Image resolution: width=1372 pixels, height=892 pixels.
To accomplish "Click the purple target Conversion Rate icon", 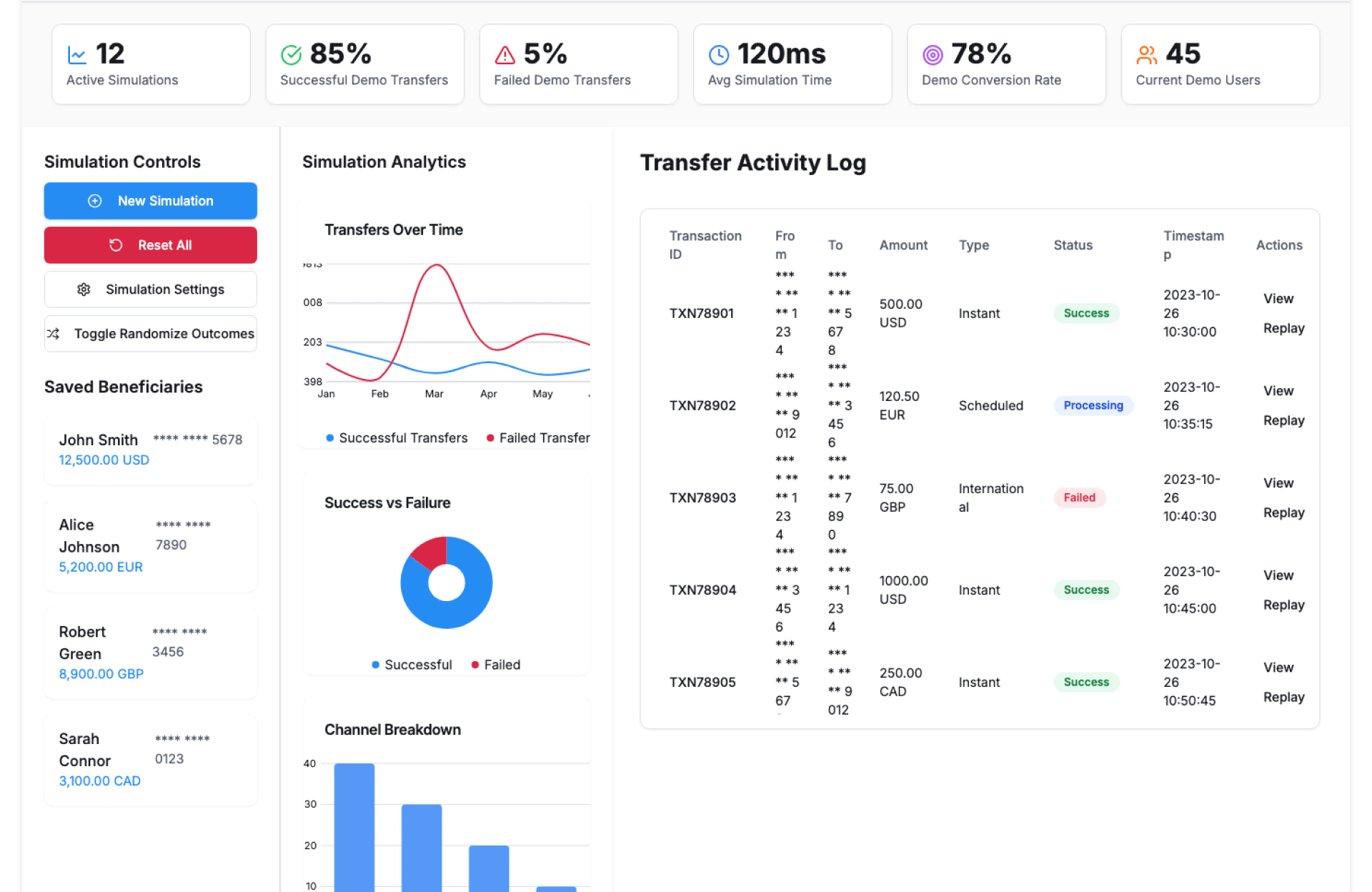I will (932, 55).
